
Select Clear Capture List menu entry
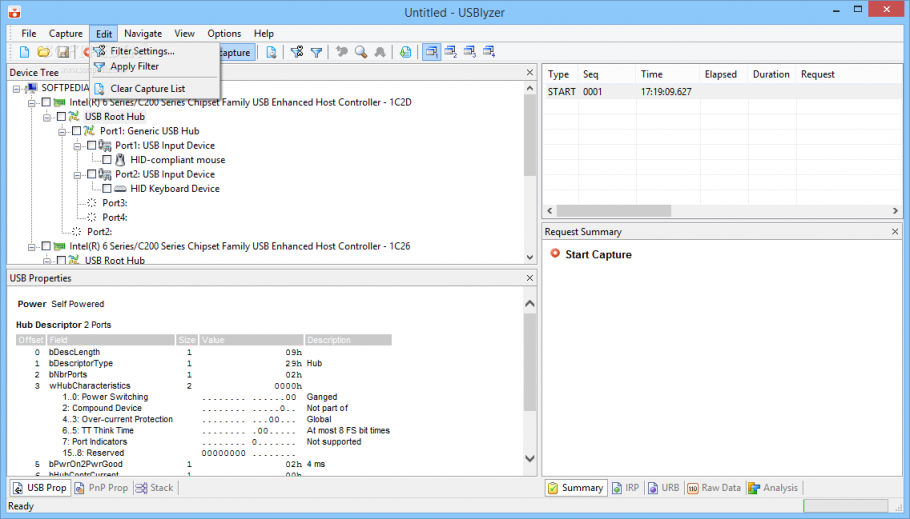[147, 89]
